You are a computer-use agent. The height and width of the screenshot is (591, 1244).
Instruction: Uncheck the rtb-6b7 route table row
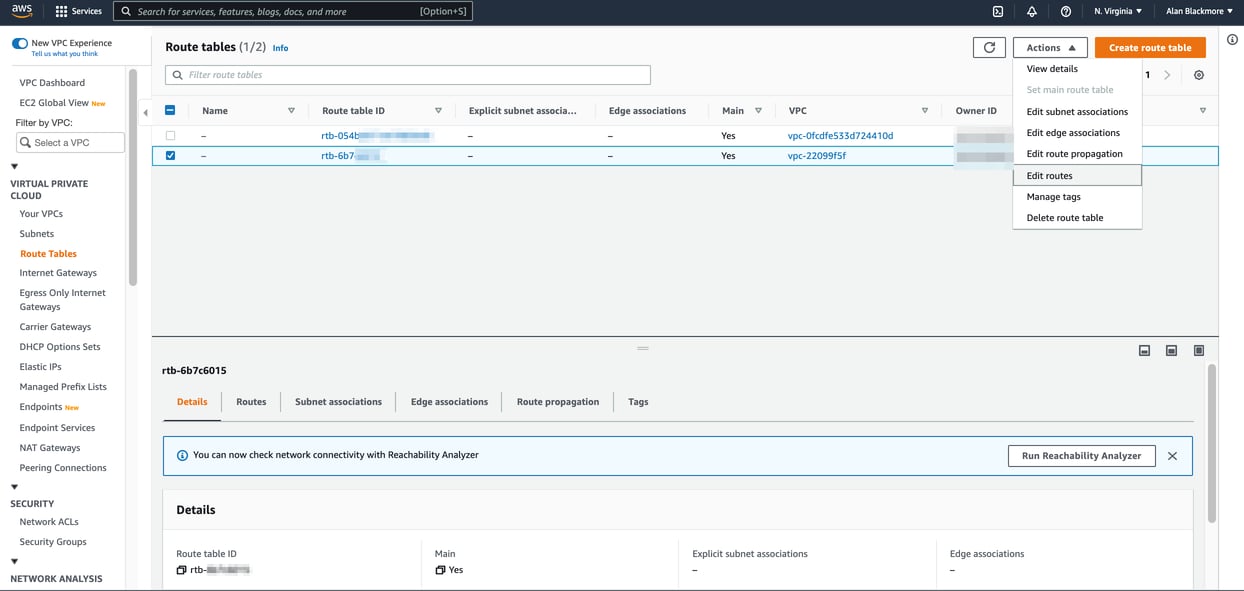(170, 155)
